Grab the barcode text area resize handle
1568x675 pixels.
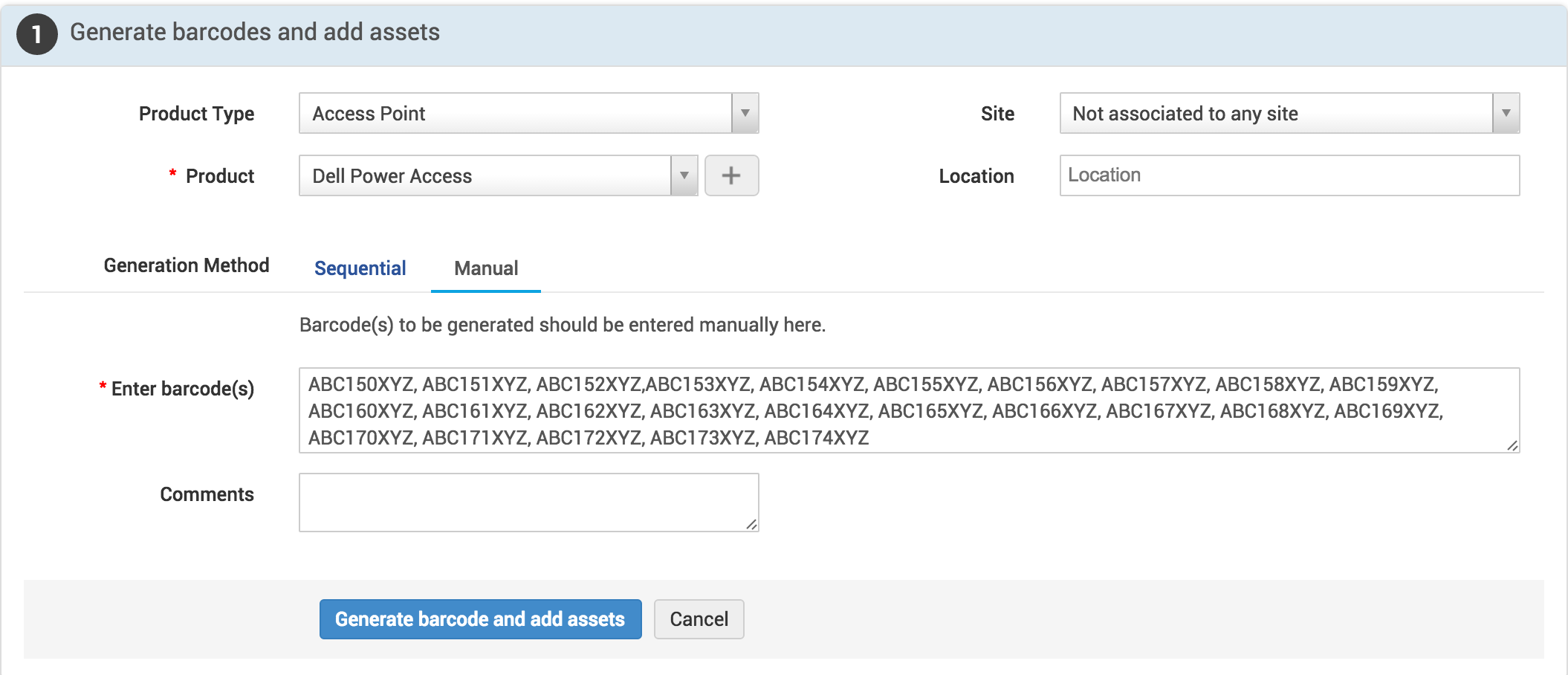pos(1512,445)
